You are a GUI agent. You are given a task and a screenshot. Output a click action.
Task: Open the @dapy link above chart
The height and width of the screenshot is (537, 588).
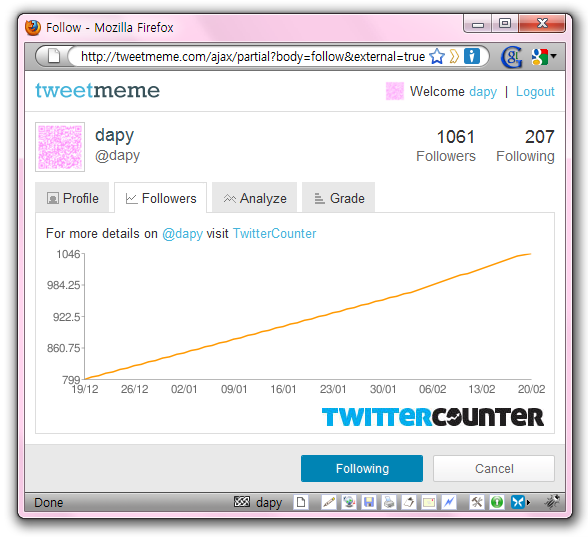pyautogui.click(x=182, y=234)
